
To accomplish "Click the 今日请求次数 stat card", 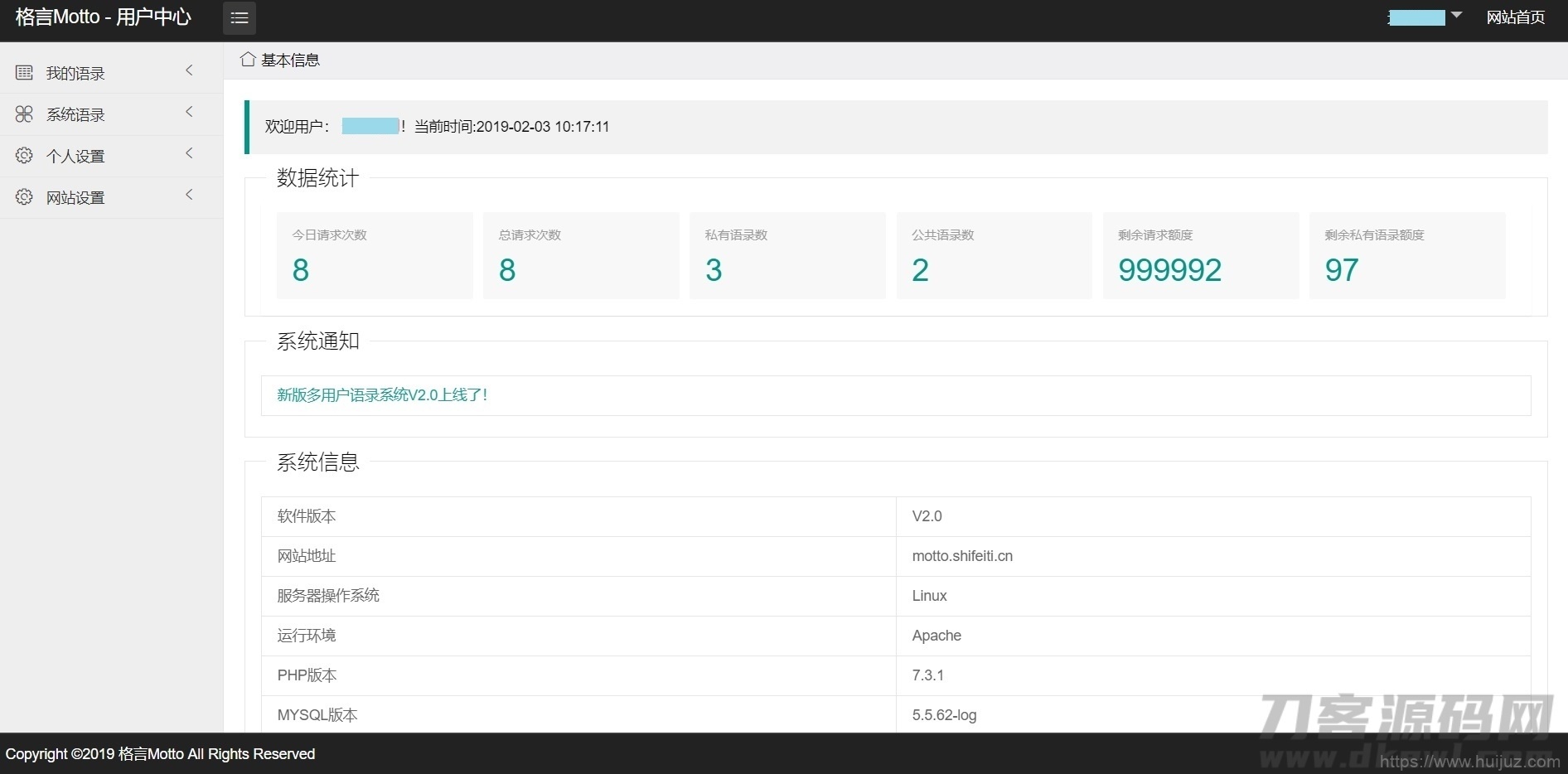I will (375, 255).
